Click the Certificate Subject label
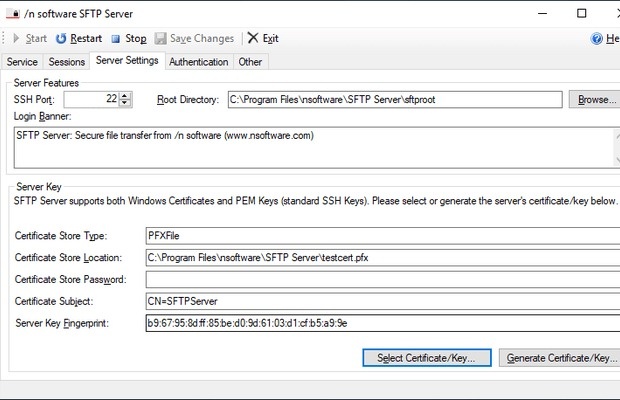The height and width of the screenshot is (400, 620). tap(54, 301)
